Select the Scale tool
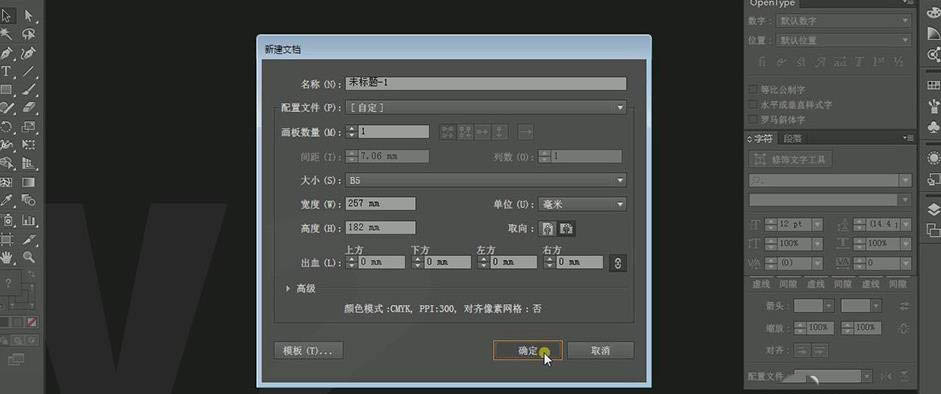The width and height of the screenshot is (941, 394). [x=29, y=127]
